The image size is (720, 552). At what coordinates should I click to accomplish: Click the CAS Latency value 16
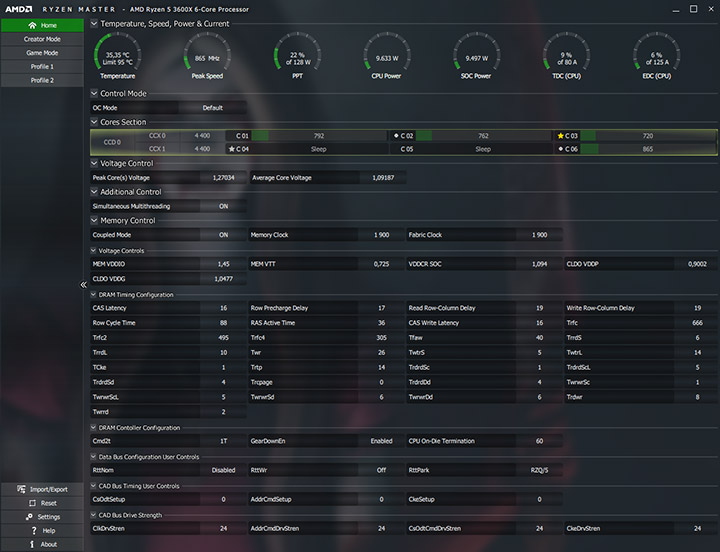pyautogui.click(x=223, y=308)
